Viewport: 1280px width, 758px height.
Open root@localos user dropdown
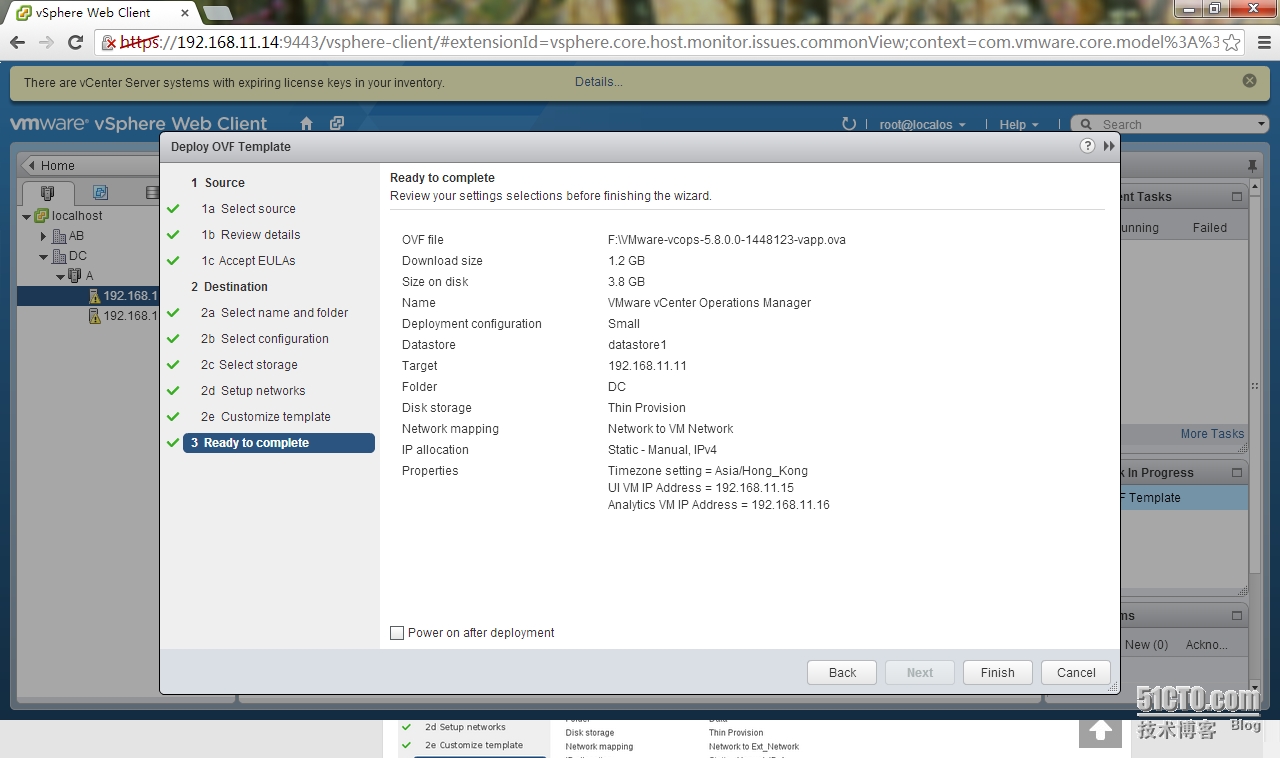click(922, 125)
